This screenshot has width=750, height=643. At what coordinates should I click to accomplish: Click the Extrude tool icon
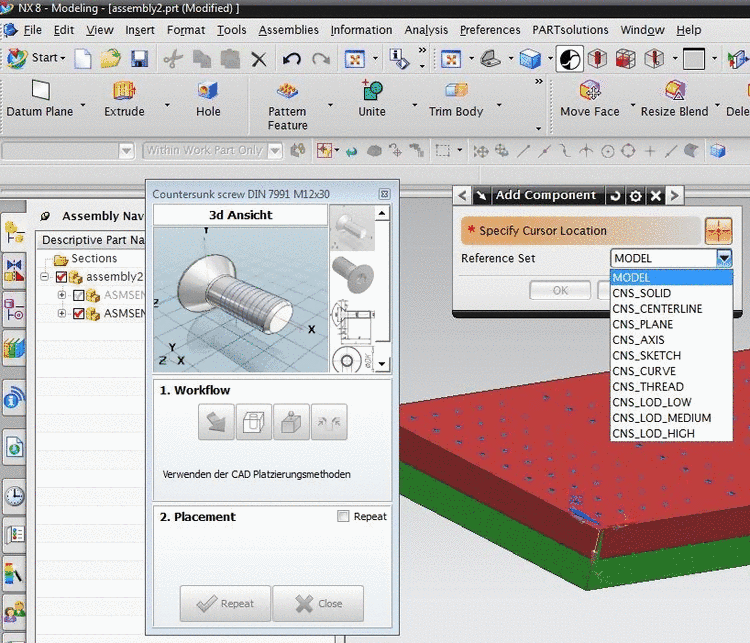pos(124,92)
